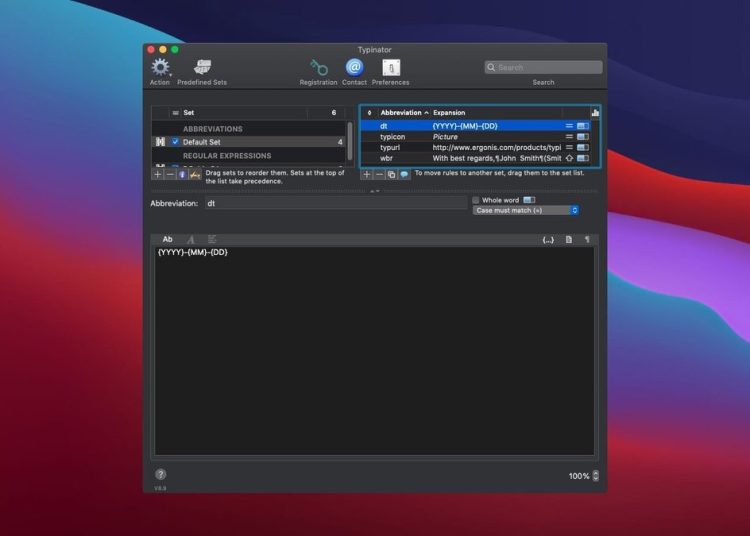Viewport: 750px width, 536px height.
Task: Click the statistics chart icon in rules header
Action: click(x=595, y=113)
